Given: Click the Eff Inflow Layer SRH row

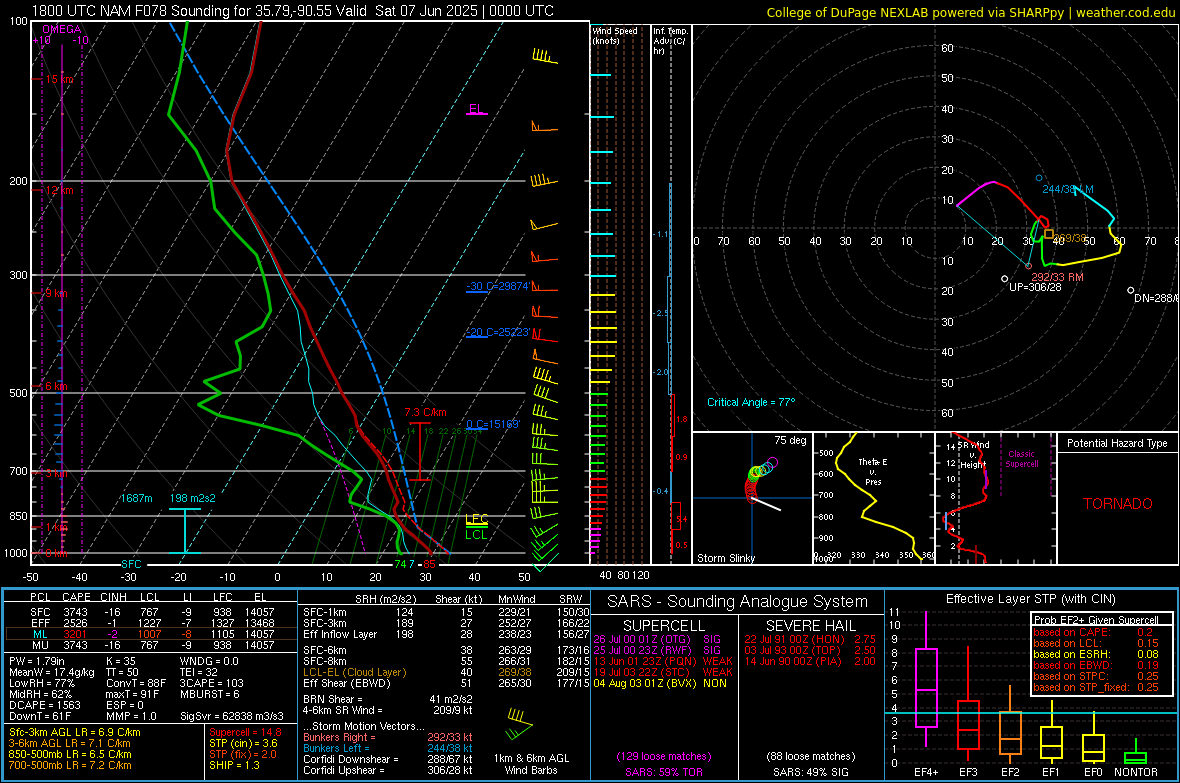Looking at the screenshot, I should point(446,635).
